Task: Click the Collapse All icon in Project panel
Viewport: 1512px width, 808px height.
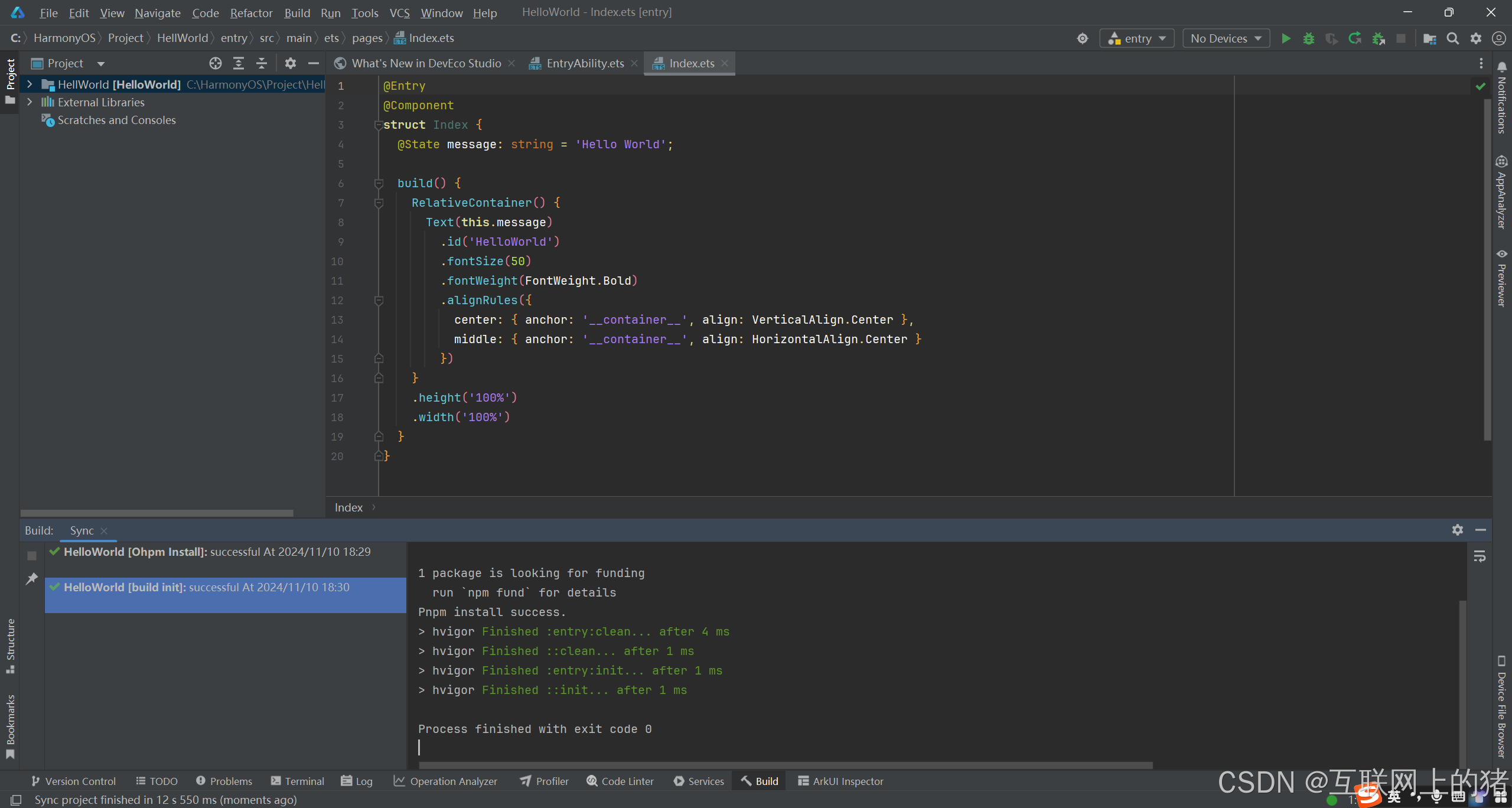Action: pyautogui.click(x=262, y=63)
